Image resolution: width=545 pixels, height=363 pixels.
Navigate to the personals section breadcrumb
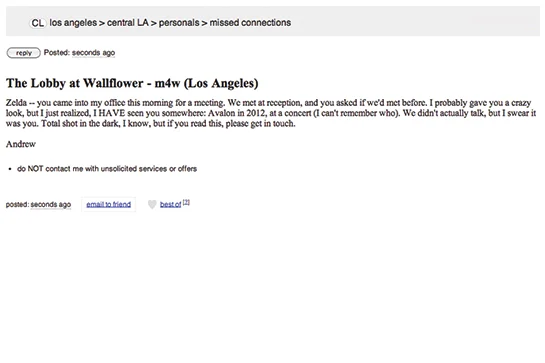click(179, 23)
